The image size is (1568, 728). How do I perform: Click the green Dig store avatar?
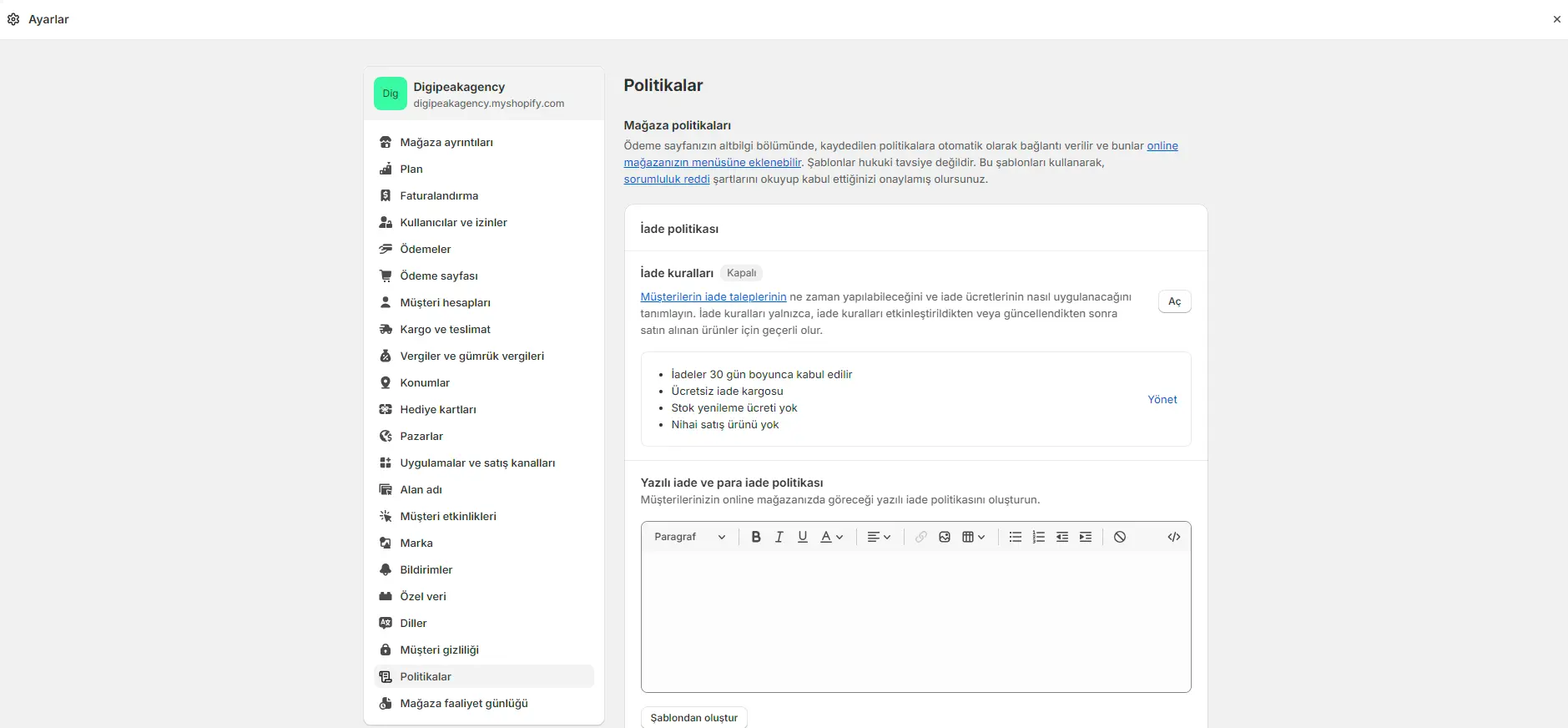(x=391, y=94)
